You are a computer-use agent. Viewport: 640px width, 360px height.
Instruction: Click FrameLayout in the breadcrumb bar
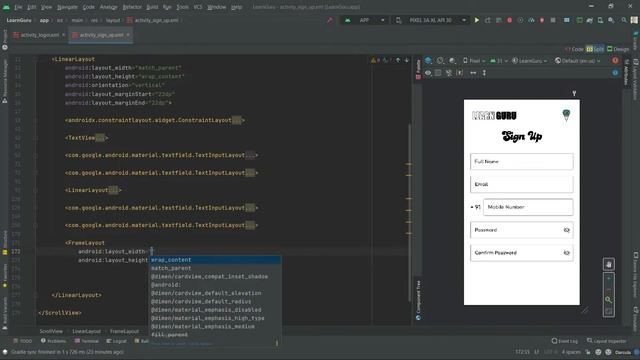[124, 331]
